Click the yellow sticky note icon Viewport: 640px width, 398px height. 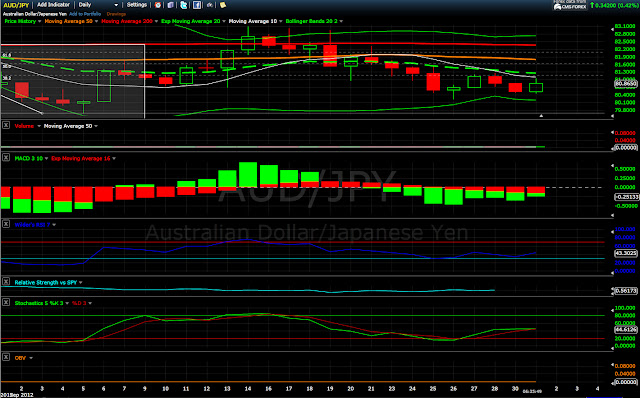coord(223,5)
